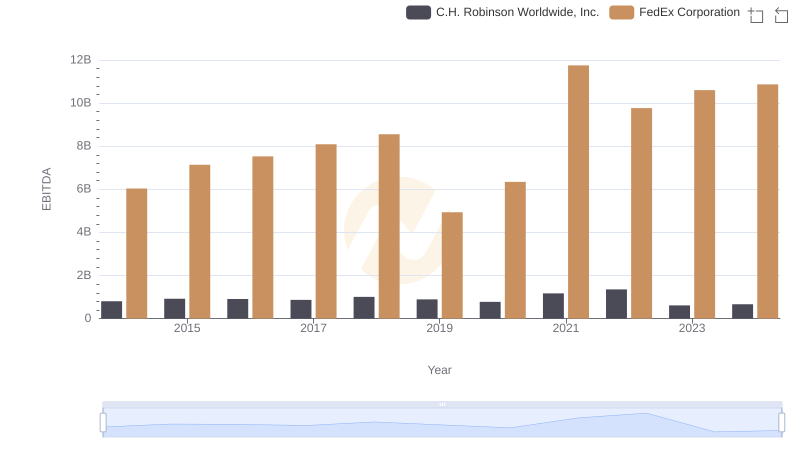This screenshot has width=800, height=461.
Task: Click the FedEx bar for 2017
Action: [326, 231]
